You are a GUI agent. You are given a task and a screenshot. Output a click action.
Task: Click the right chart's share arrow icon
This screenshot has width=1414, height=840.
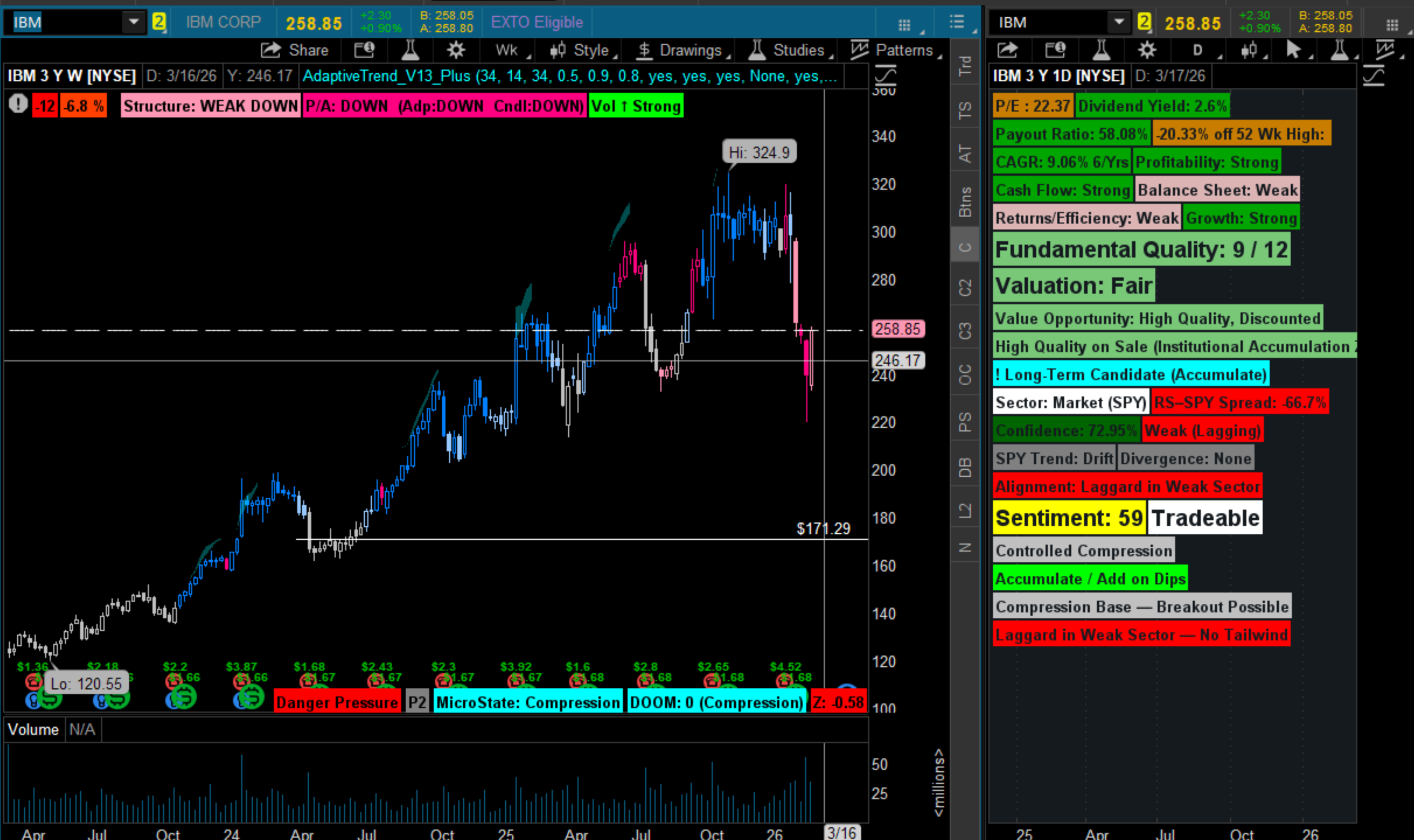click(1008, 50)
